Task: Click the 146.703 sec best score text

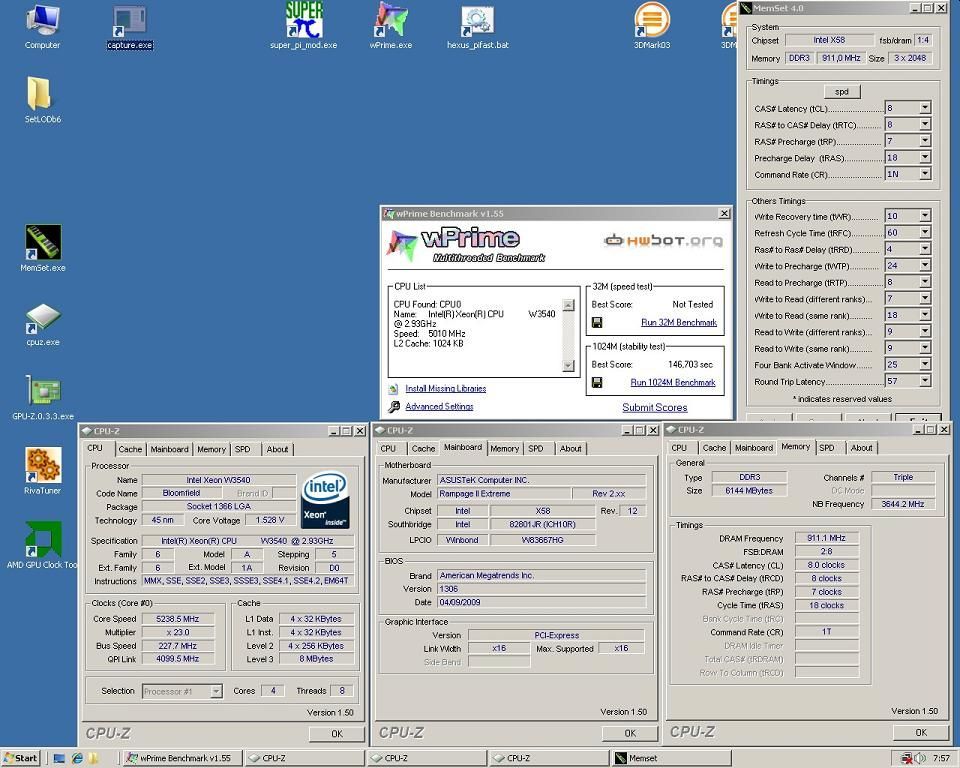Action: 690,364
